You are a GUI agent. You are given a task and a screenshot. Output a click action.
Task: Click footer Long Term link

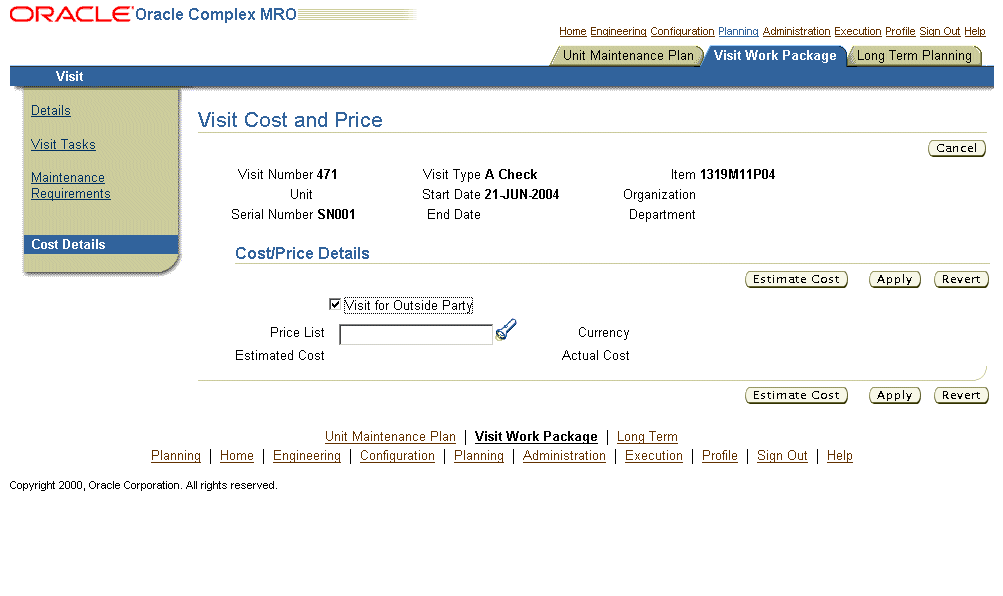[x=647, y=437]
